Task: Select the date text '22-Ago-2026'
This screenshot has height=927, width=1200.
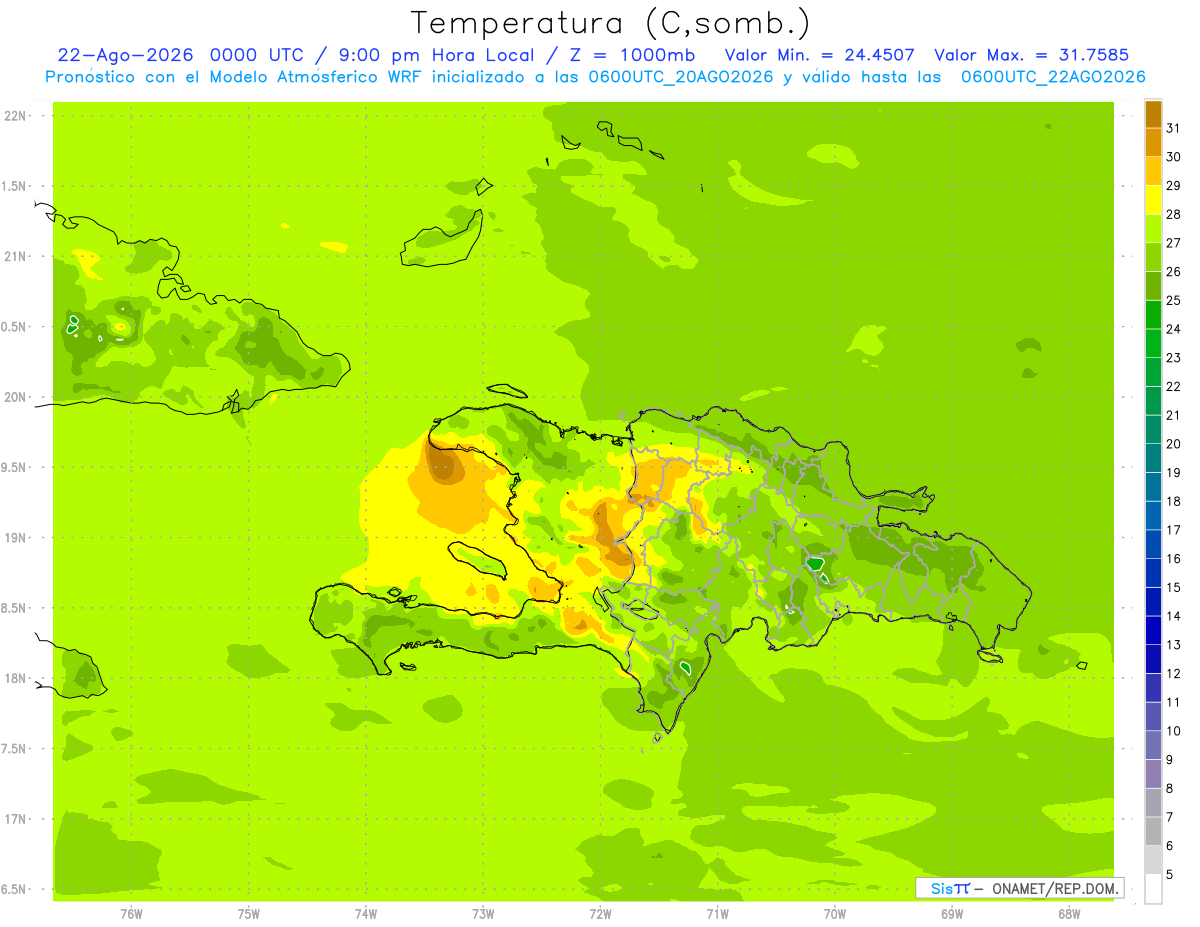Action: [126, 55]
